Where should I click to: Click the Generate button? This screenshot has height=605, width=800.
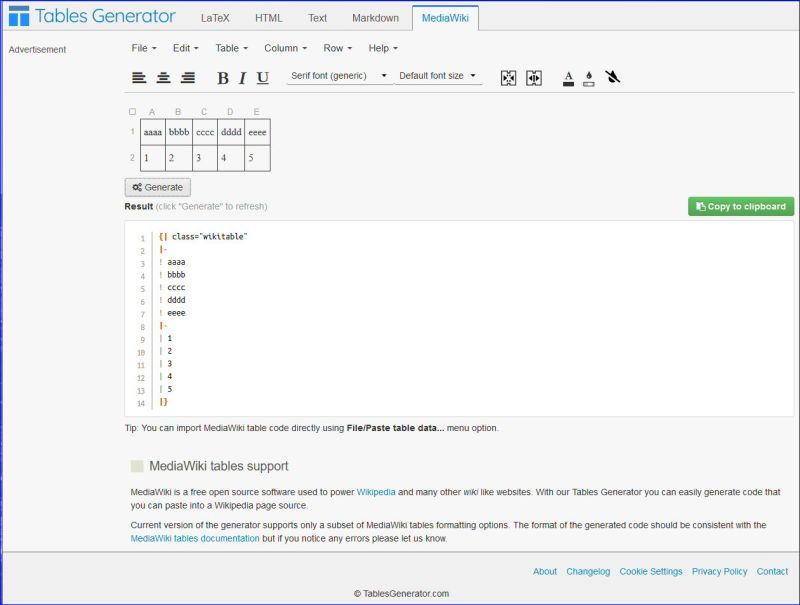pyautogui.click(x=158, y=187)
